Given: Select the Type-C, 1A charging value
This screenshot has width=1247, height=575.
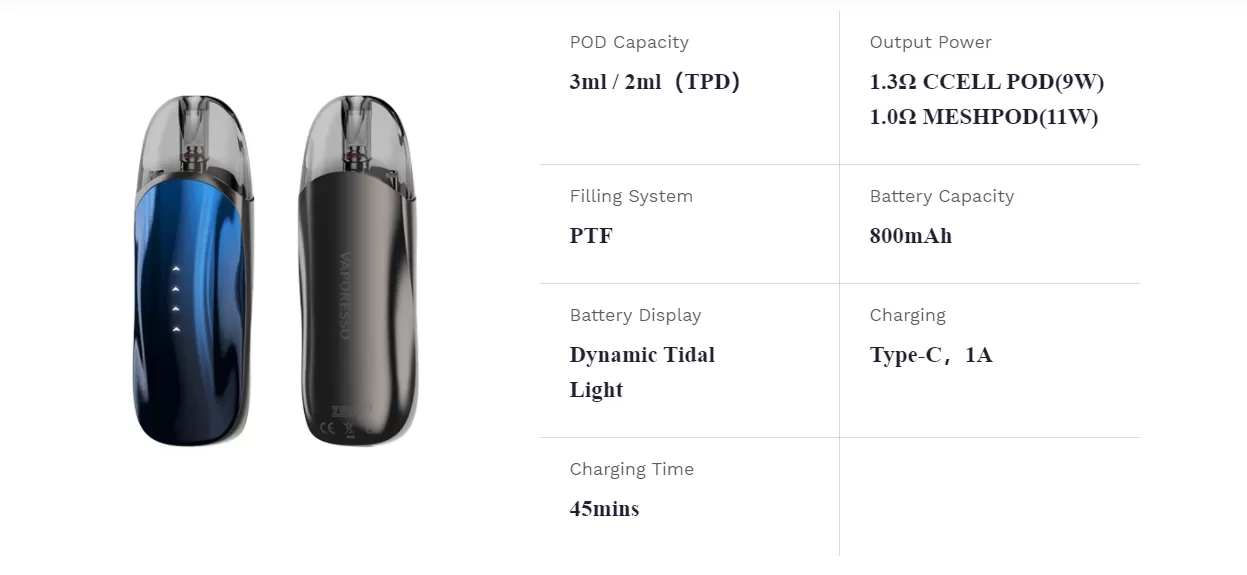Looking at the screenshot, I should click(930, 355).
